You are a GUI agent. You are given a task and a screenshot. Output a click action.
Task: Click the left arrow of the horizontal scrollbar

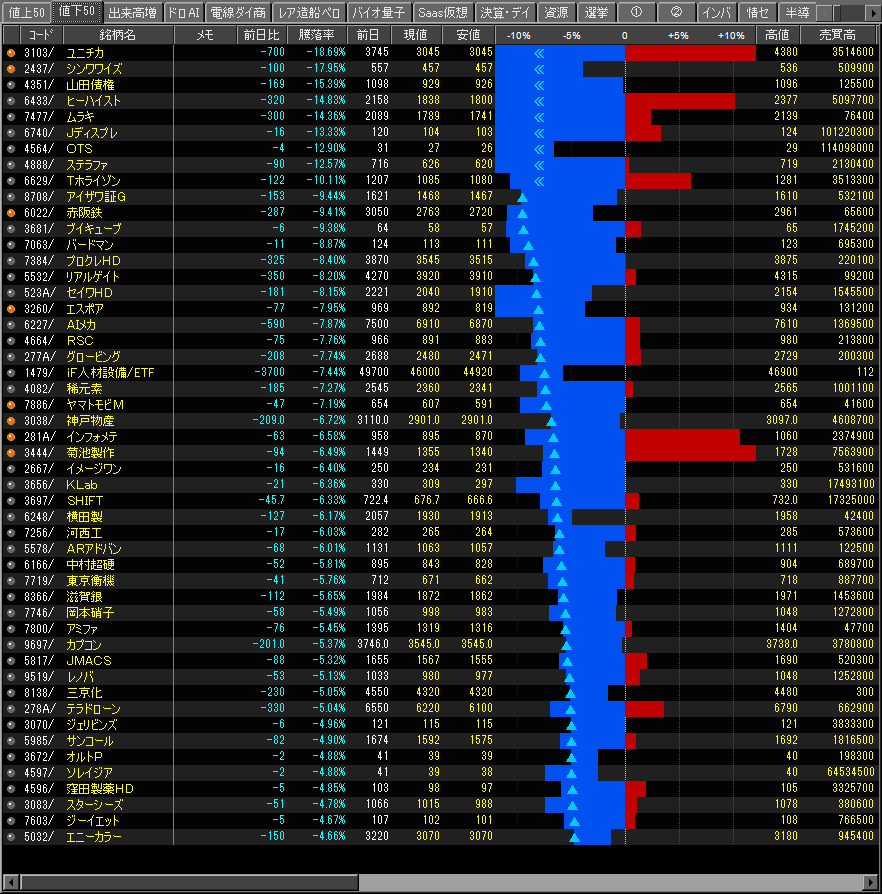pyautogui.click(x=10, y=882)
